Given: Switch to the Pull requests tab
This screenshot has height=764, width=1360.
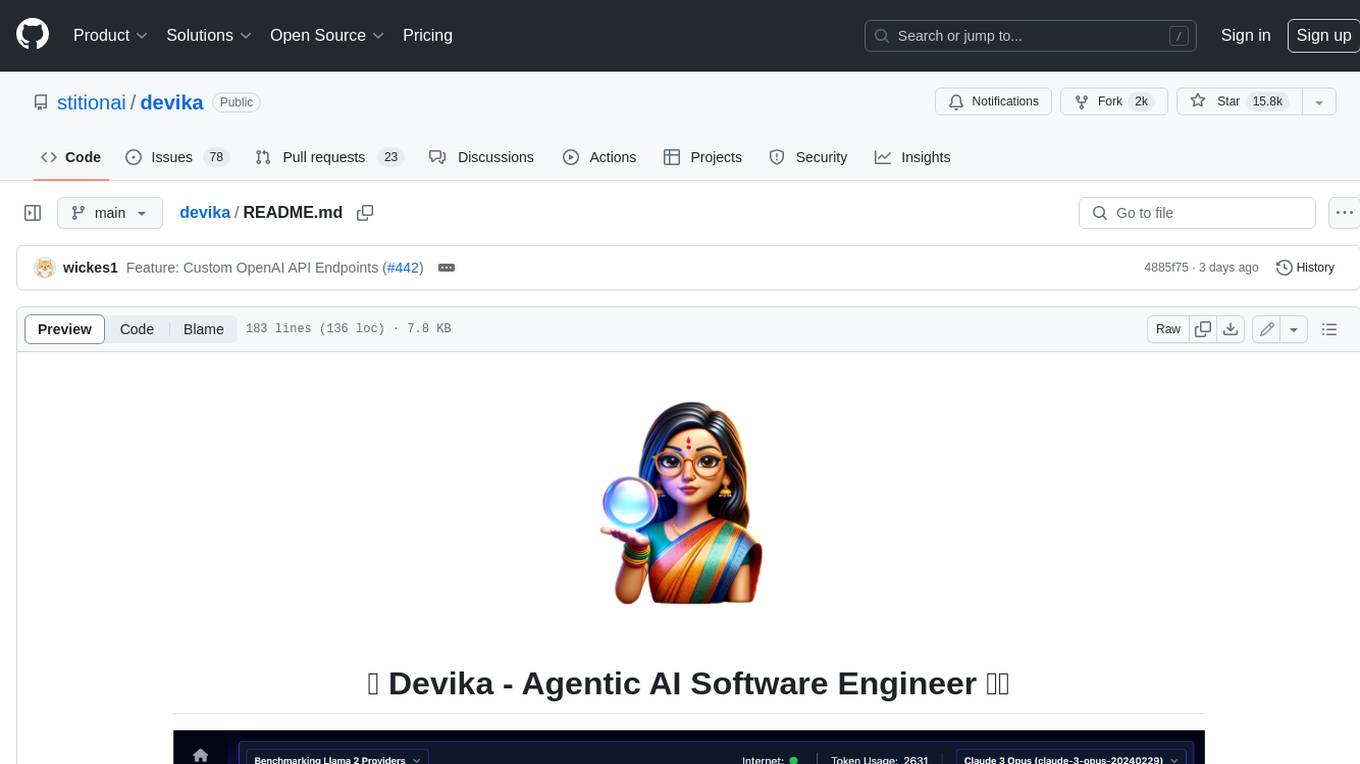Looking at the screenshot, I should pyautogui.click(x=328, y=157).
